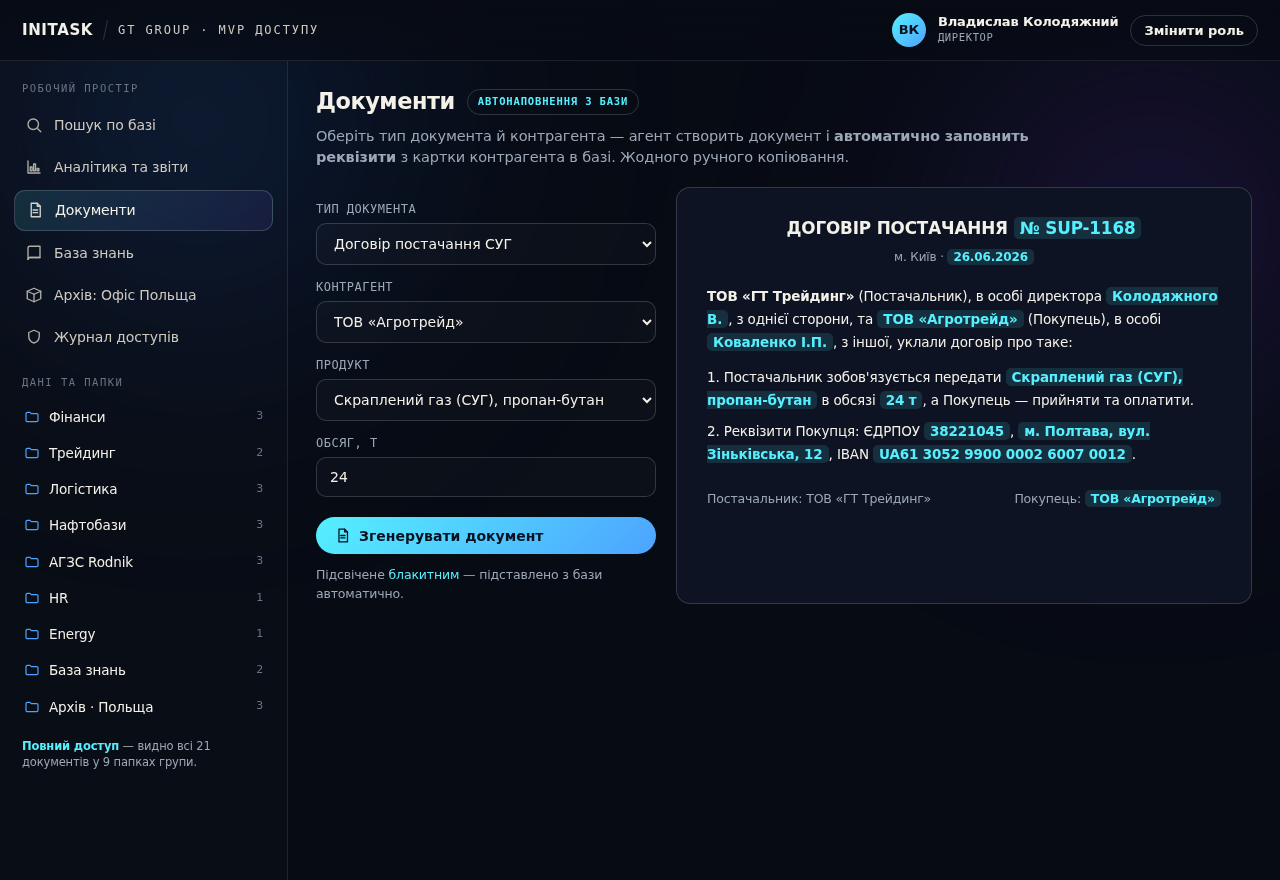Open База знань in workspace menu
Image resolution: width=1280 pixels, height=880 pixels.
tap(143, 253)
